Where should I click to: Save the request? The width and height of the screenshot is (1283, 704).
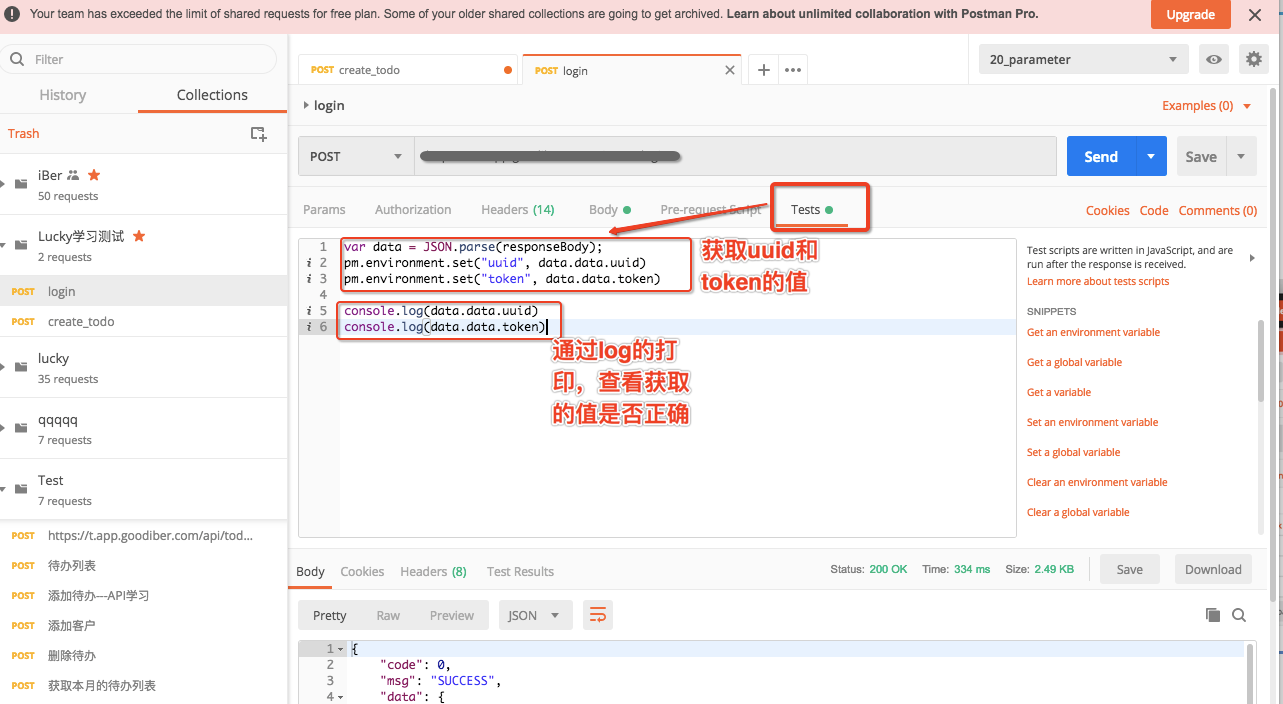tap(1201, 156)
